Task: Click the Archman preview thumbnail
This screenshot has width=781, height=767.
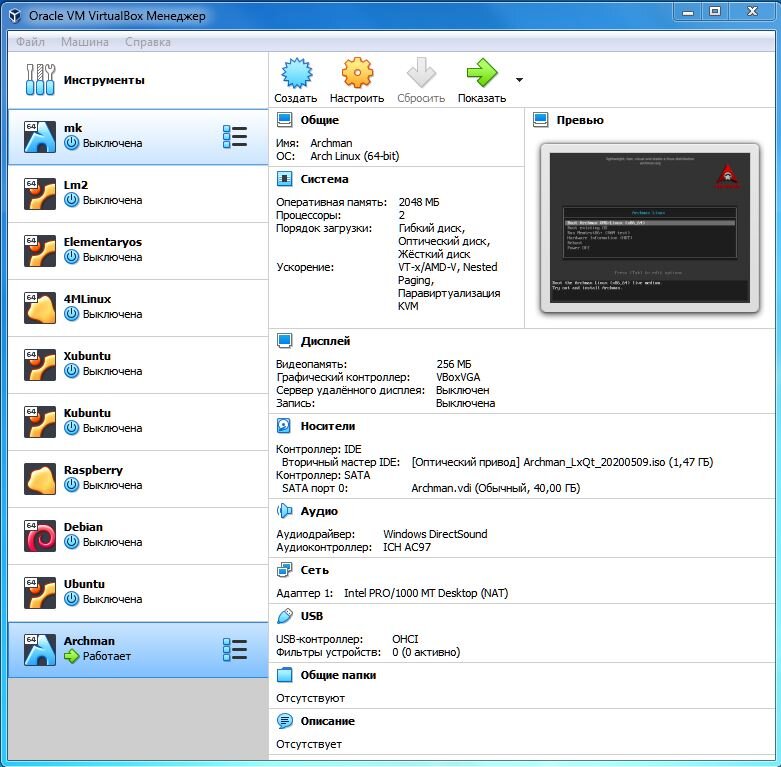Action: [650, 228]
